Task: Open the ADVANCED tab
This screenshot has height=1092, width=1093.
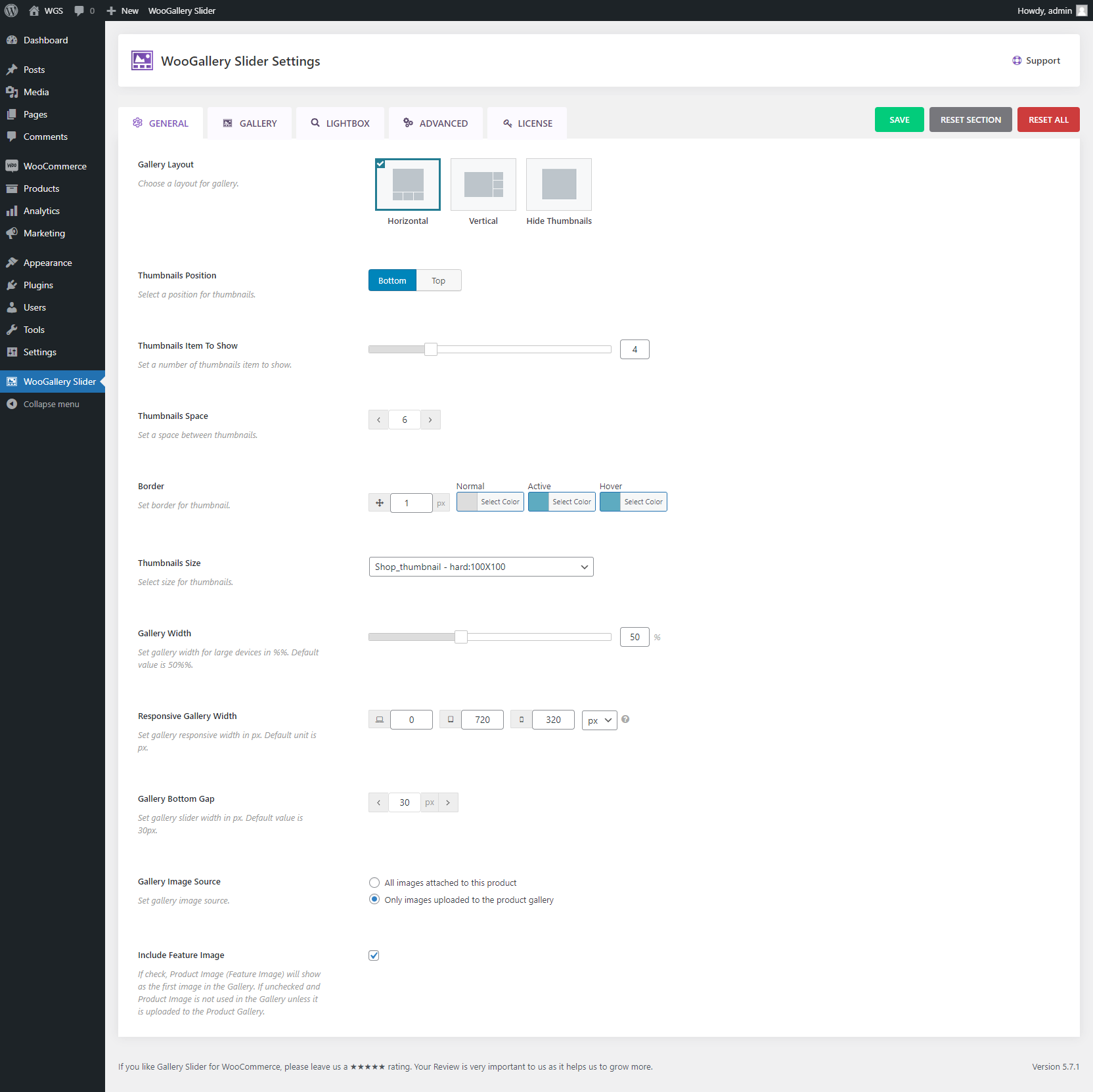Action: point(435,123)
